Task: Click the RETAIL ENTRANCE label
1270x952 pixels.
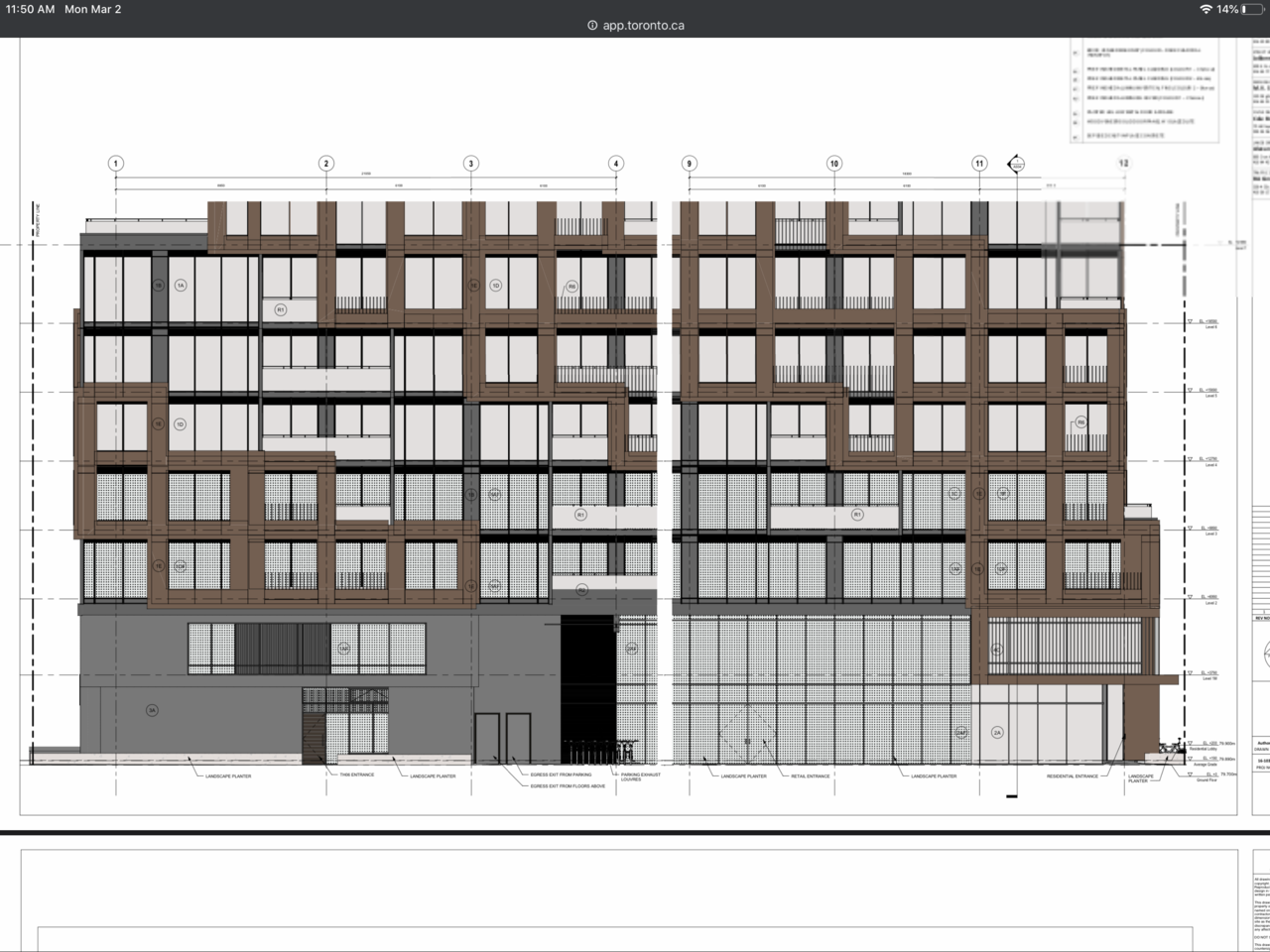Action: [x=811, y=775]
